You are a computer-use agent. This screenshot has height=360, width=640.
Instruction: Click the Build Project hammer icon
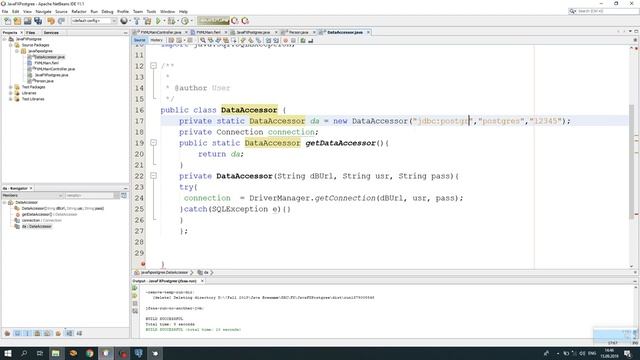pos(137,21)
